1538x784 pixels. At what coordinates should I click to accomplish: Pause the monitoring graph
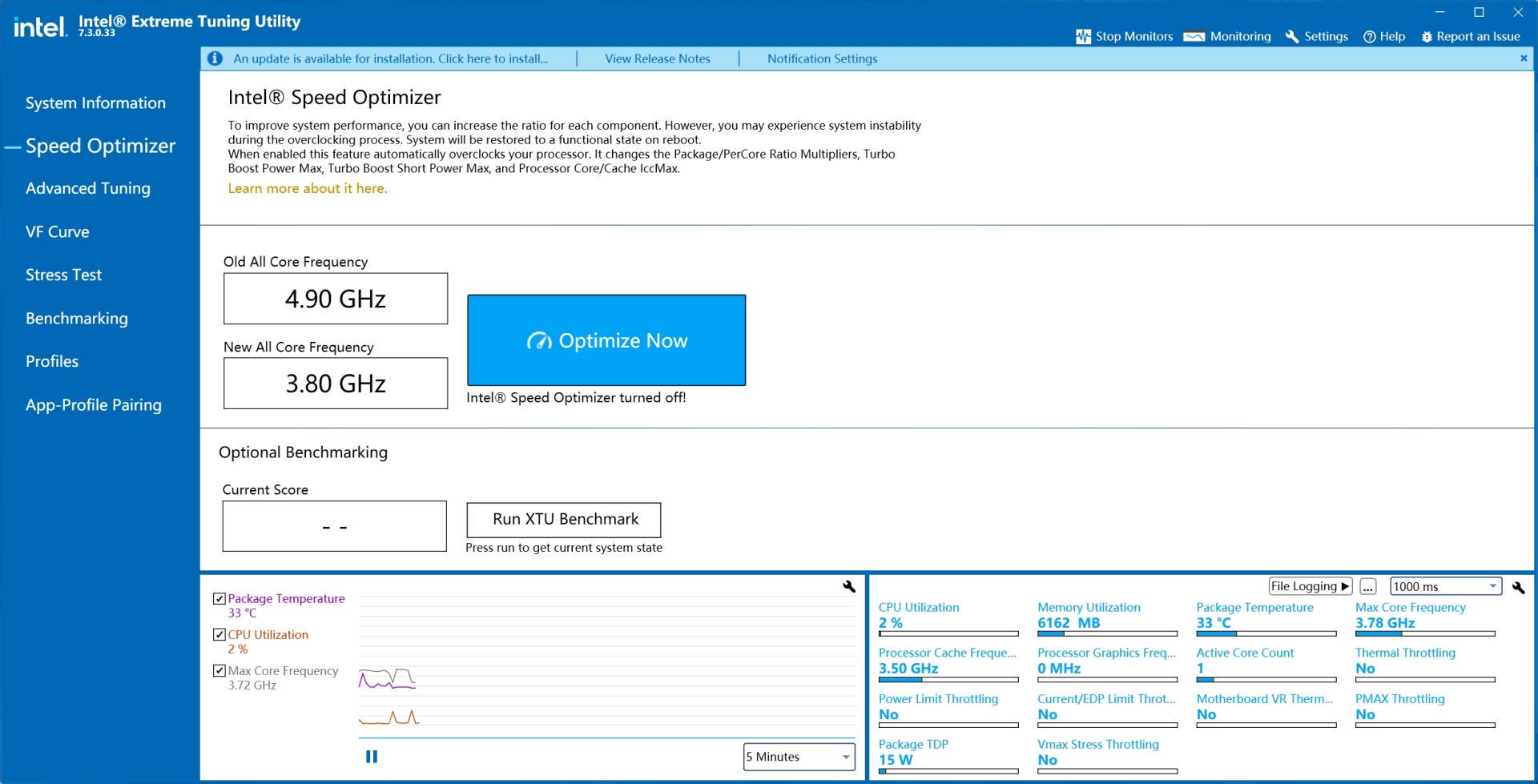point(372,757)
